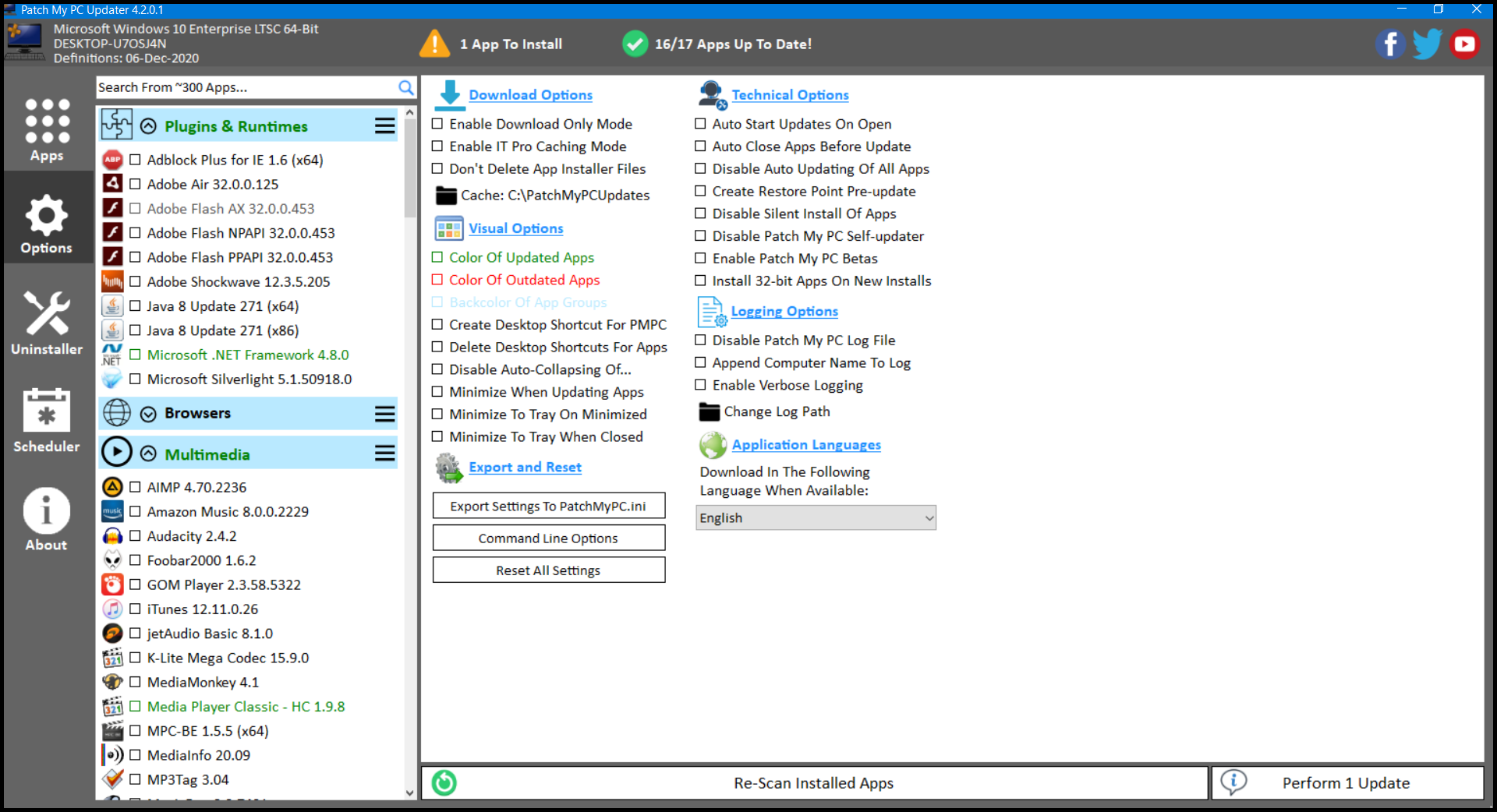The width and height of the screenshot is (1497, 812).
Task: Open the Logging Options link
Action: point(784,311)
